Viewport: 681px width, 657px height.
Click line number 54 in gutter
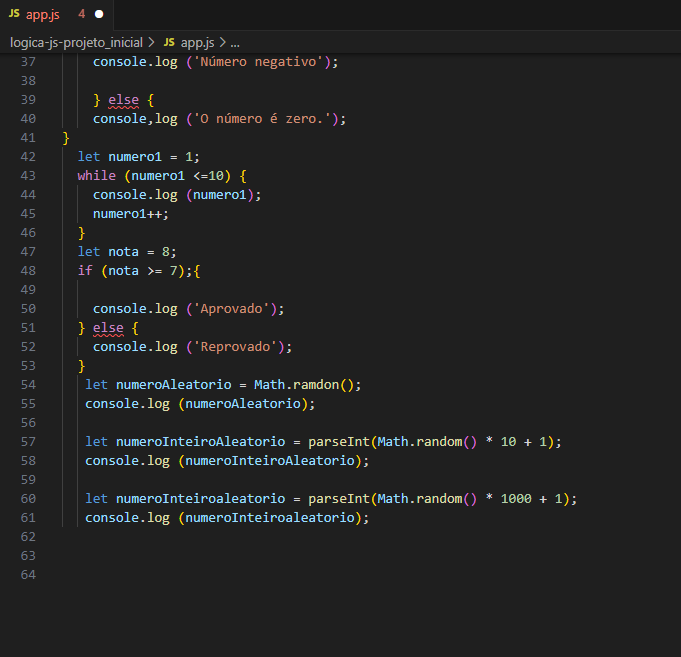pos(28,385)
